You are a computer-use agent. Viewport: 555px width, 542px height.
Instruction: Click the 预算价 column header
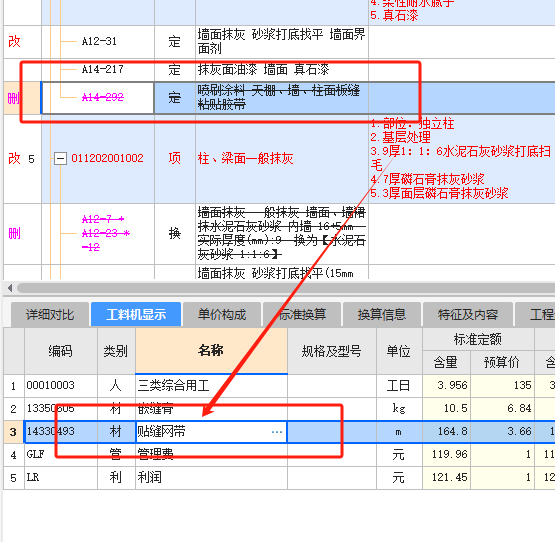[502, 363]
